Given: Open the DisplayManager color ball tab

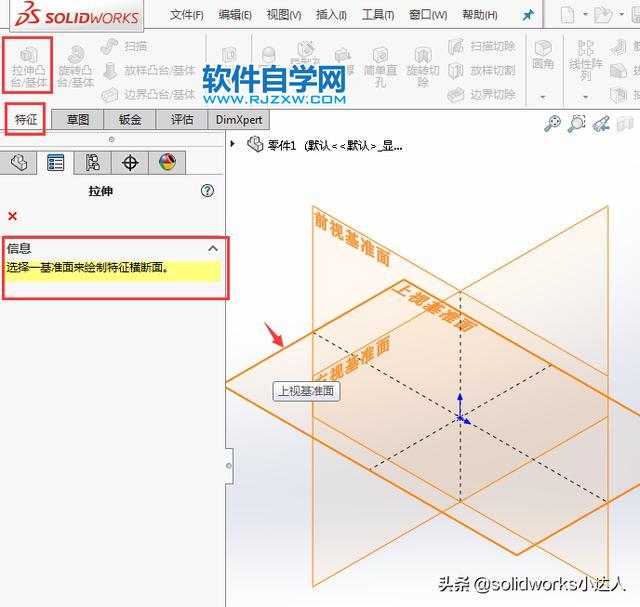Looking at the screenshot, I should click(x=167, y=163).
